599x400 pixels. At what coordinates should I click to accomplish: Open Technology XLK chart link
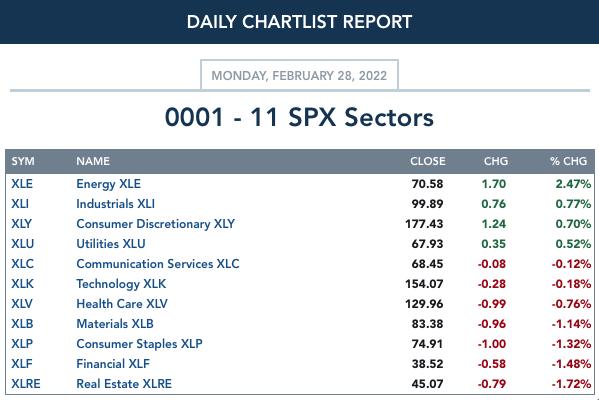click(x=121, y=284)
